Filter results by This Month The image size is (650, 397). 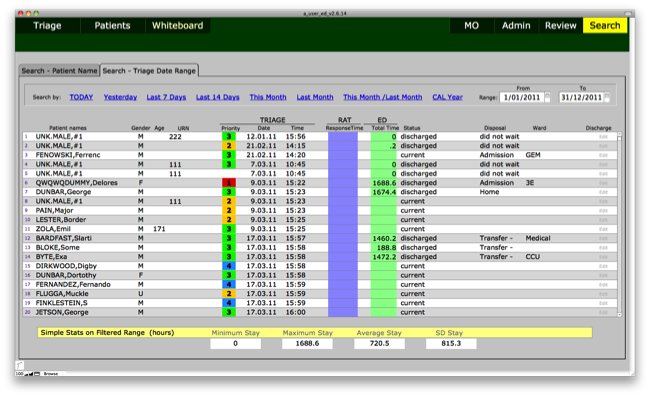tap(268, 97)
